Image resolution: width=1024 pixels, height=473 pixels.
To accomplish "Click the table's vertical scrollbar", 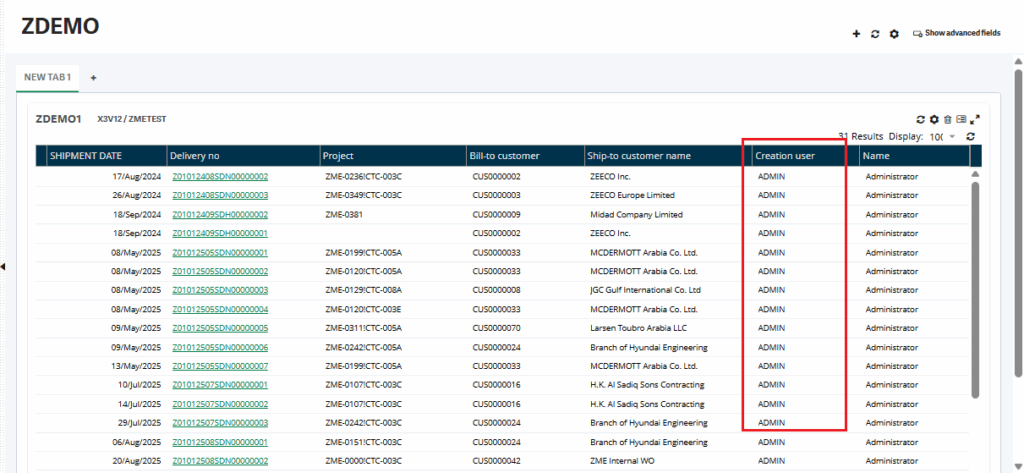I will (976, 290).
